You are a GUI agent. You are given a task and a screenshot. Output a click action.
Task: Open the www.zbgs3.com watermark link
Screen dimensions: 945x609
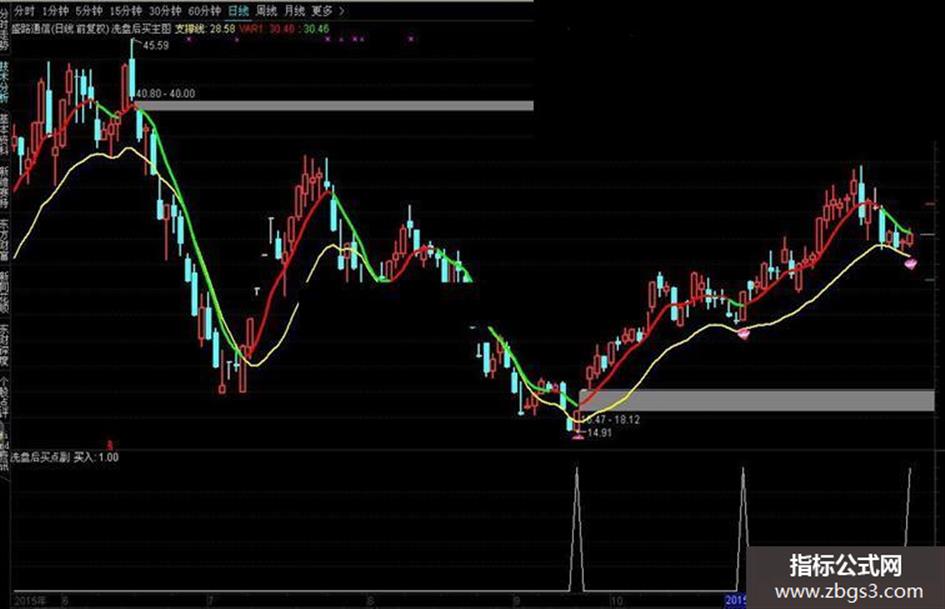click(x=849, y=592)
